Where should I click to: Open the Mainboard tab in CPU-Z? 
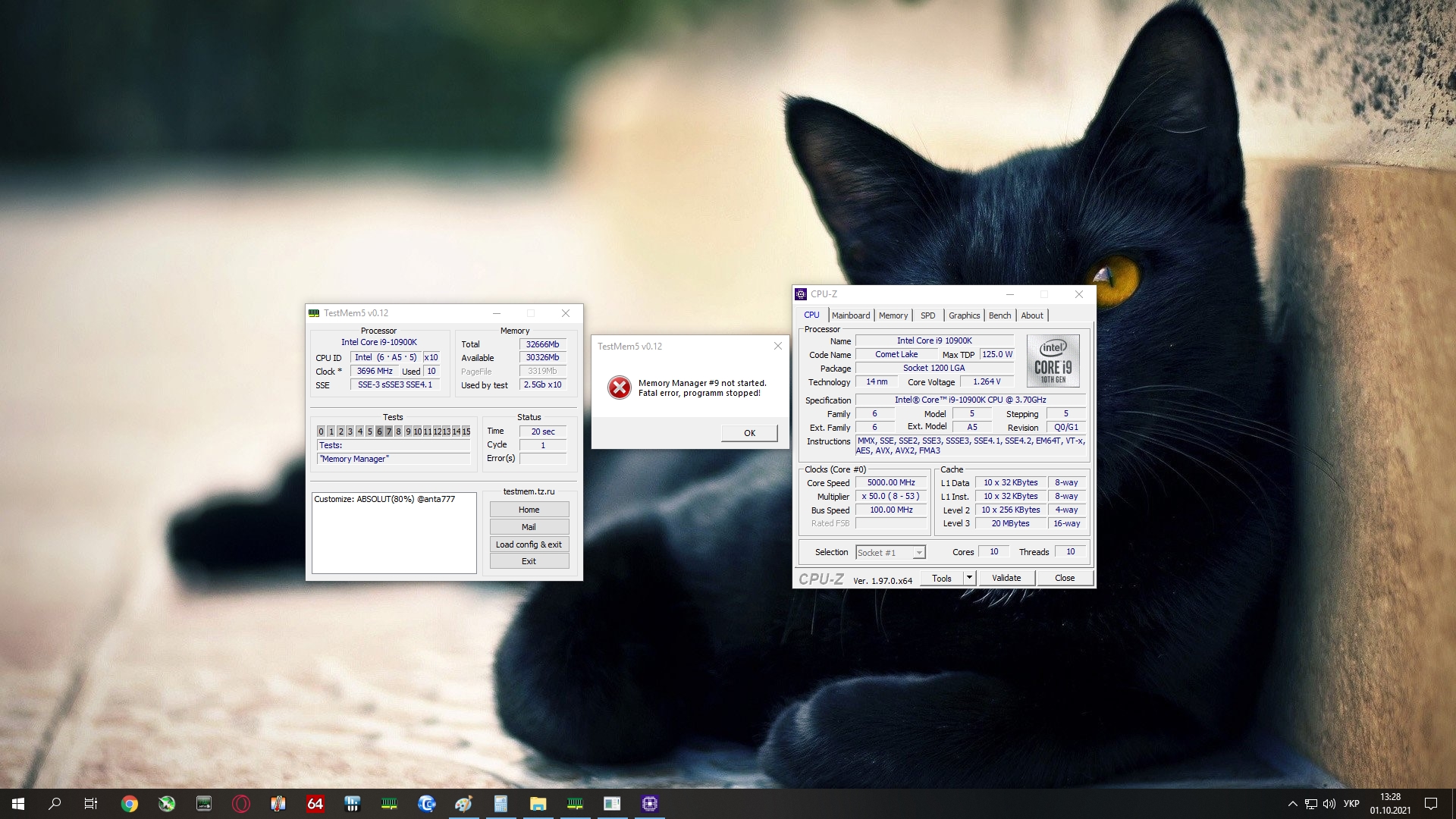point(850,315)
